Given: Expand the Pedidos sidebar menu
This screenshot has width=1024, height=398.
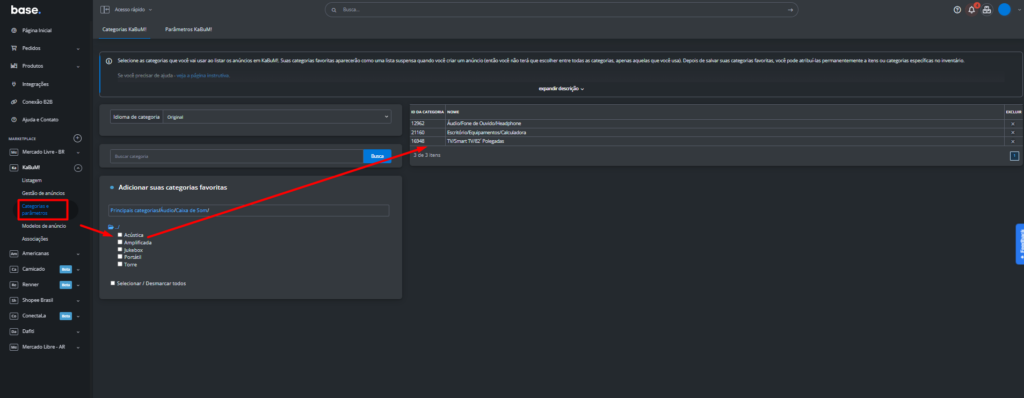Looking at the screenshot, I should [78, 48].
